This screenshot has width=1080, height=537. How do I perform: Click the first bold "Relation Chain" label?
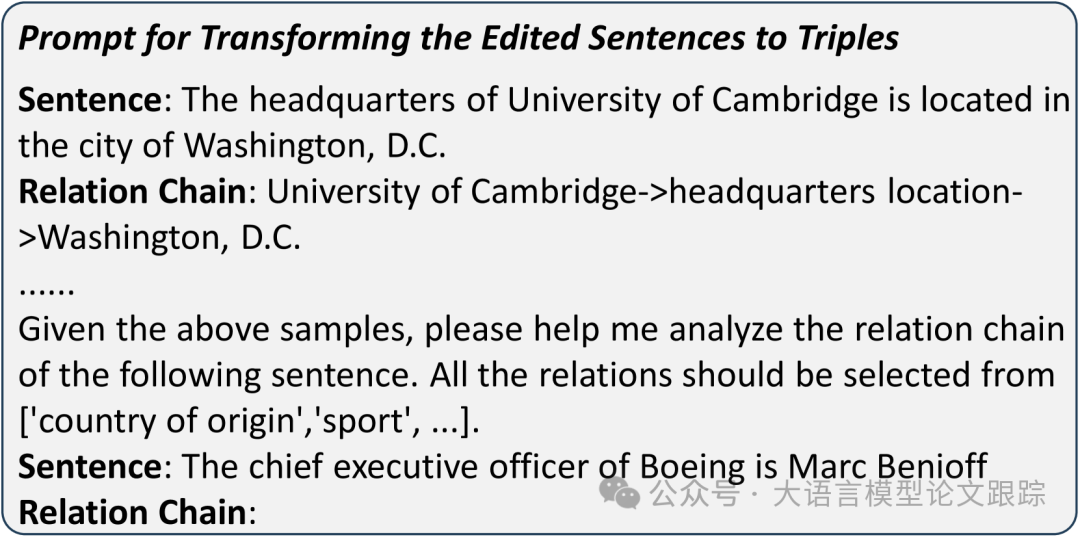tap(132, 192)
